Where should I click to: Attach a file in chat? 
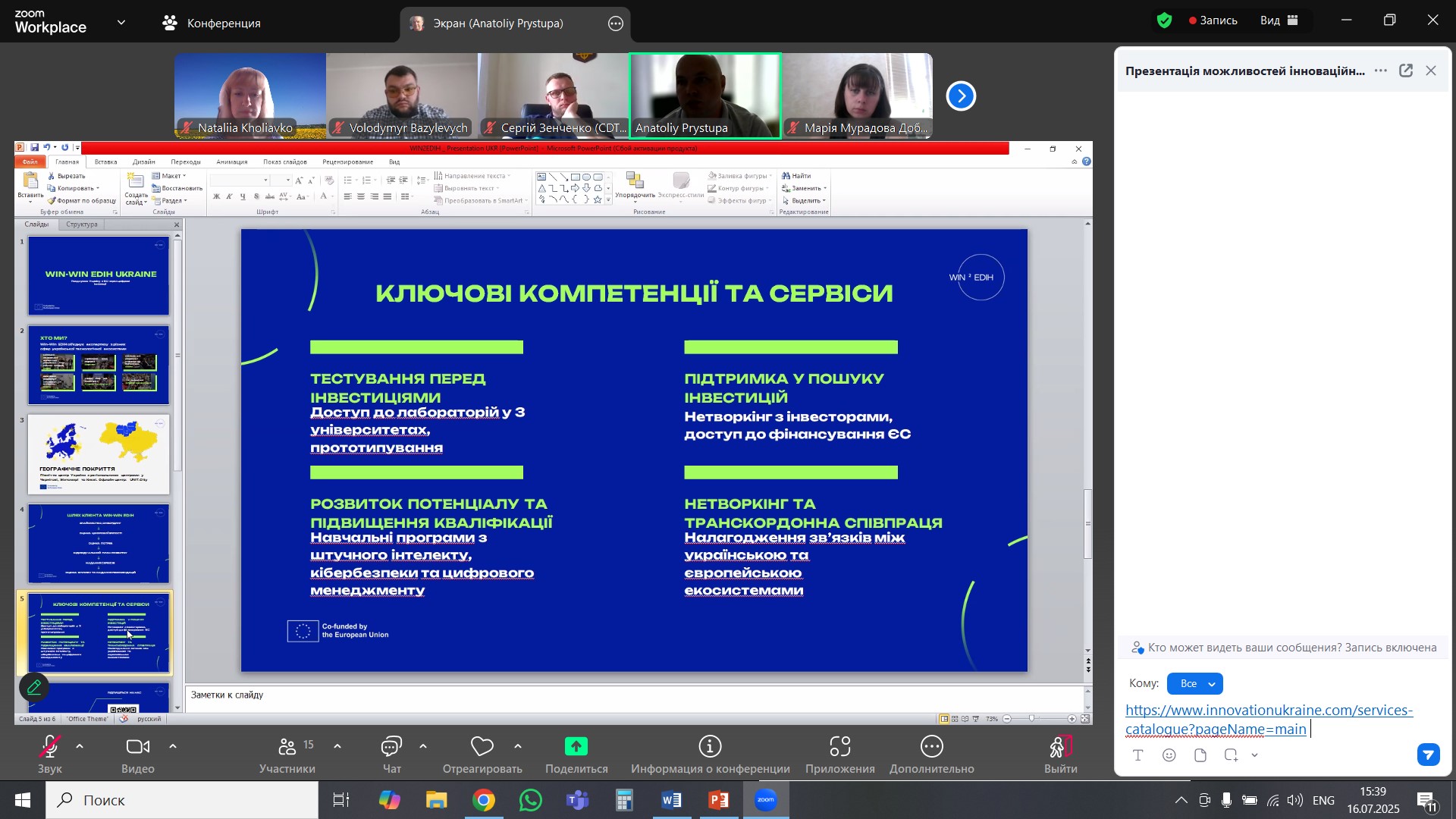point(1200,756)
